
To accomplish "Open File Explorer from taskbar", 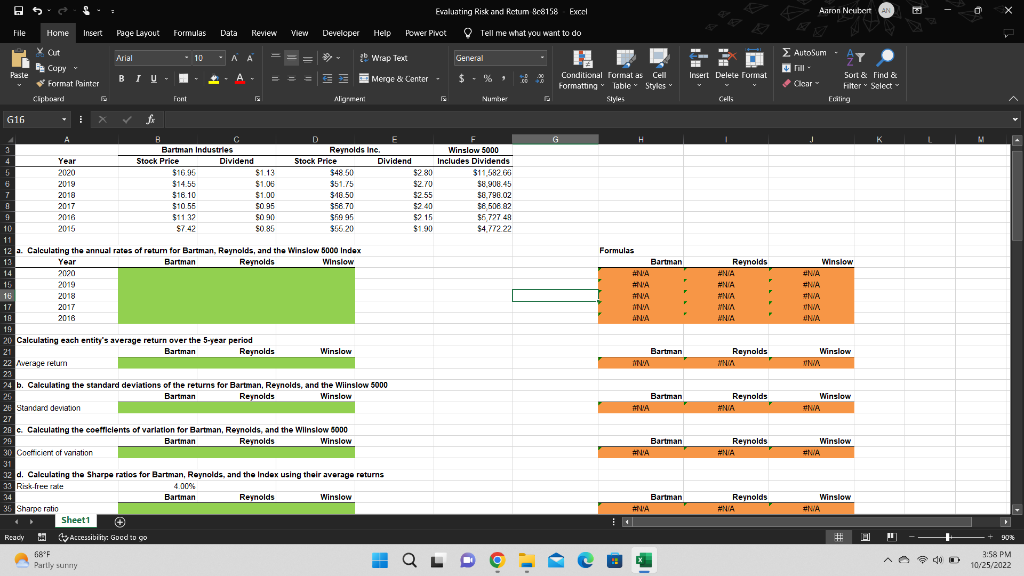I will click(x=526, y=560).
